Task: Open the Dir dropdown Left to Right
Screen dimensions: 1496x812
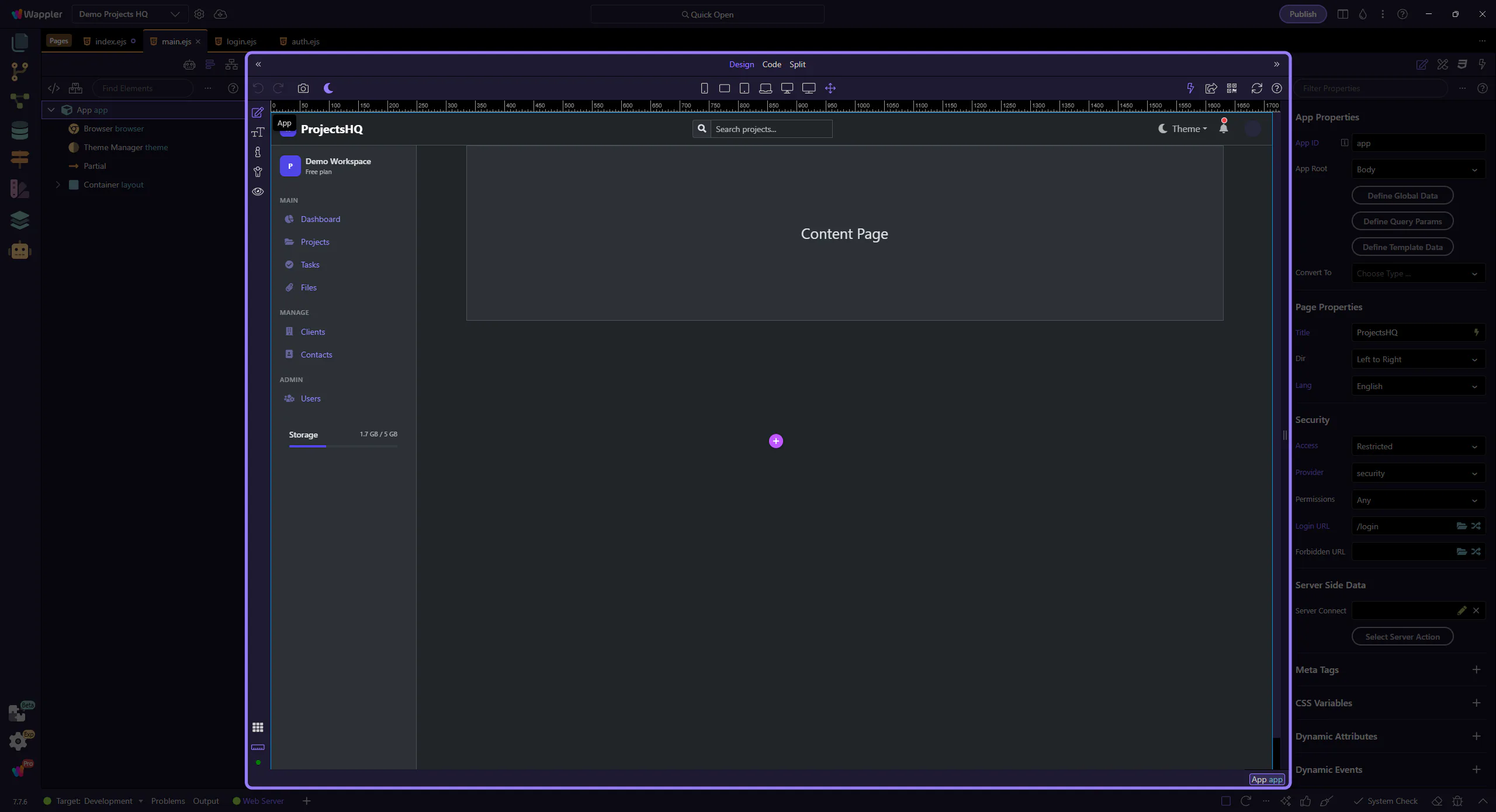Action: 1418,359
